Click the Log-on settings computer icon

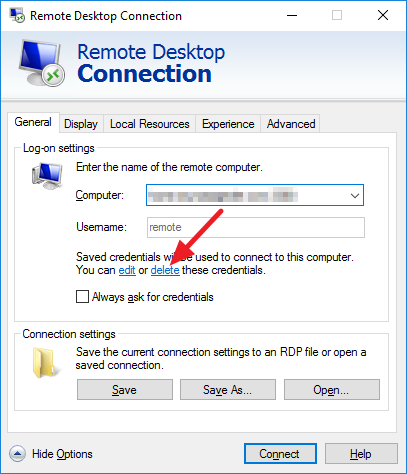click(47, 176)
